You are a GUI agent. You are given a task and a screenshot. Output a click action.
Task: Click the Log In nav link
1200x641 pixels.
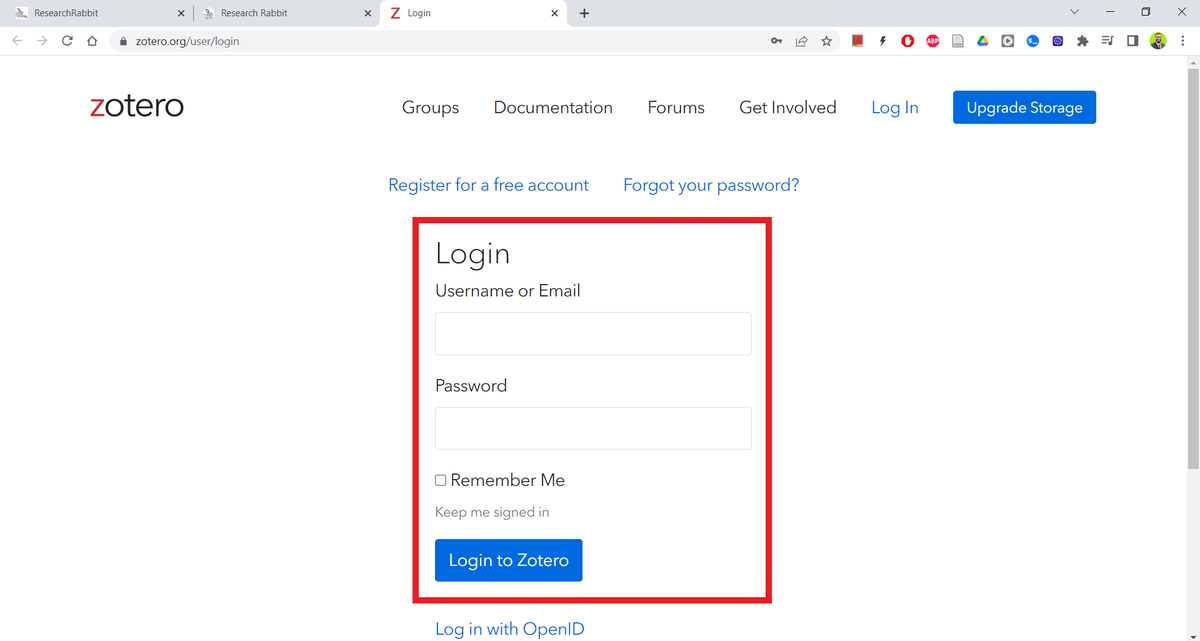(x=895, y=107)
